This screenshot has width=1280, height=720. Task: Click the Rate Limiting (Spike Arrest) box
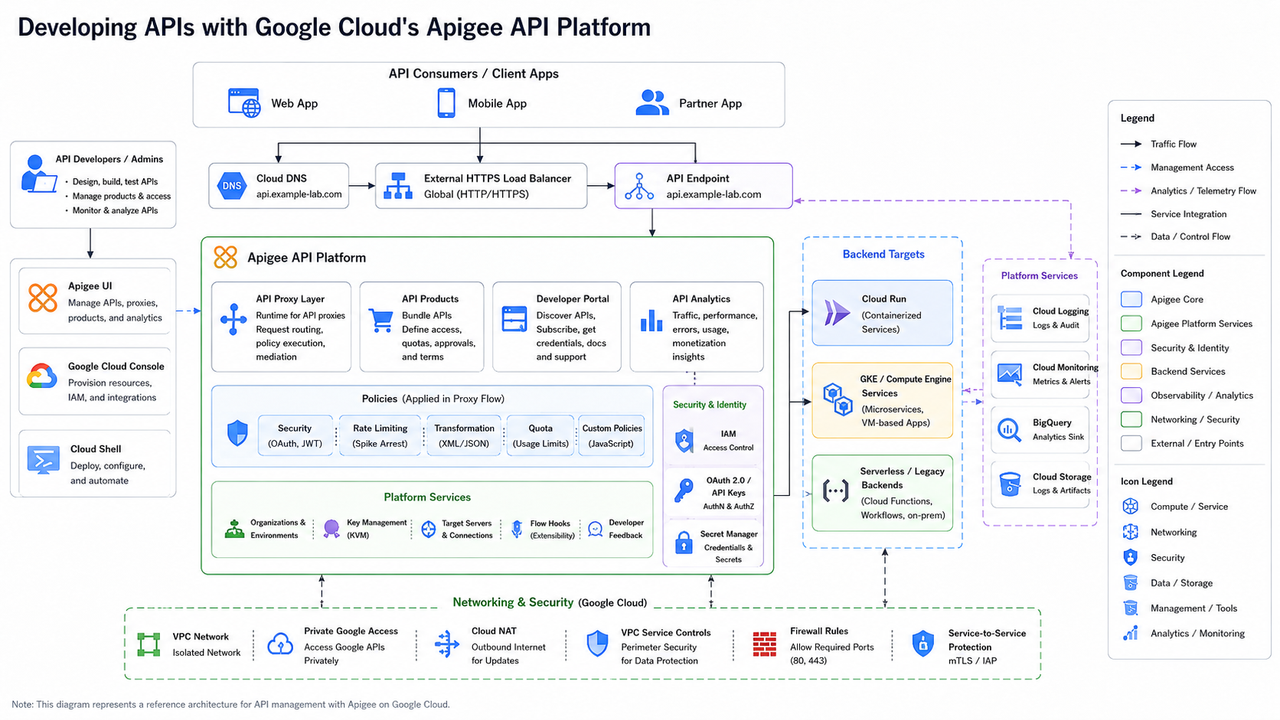pyautogui.click(x=380, y=435)
